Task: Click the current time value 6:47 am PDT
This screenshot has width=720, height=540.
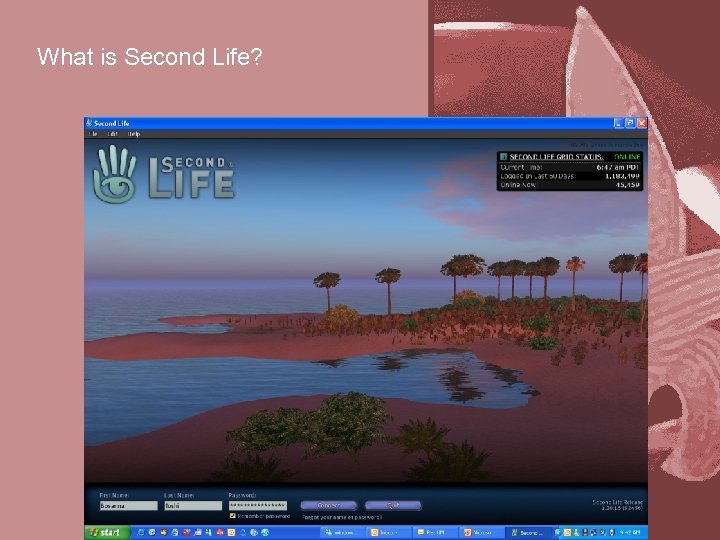Action: tap(618, 168)
